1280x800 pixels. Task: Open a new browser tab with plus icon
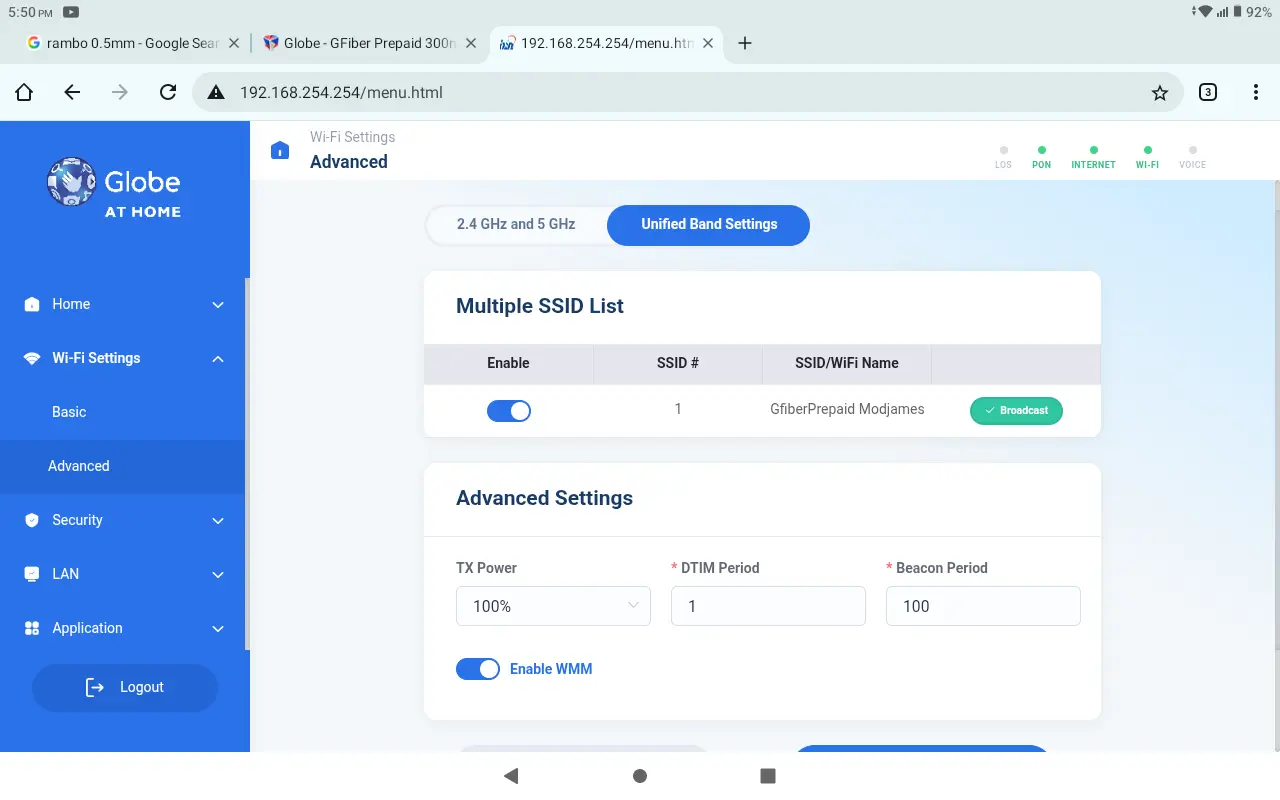(x=744, y=43)
